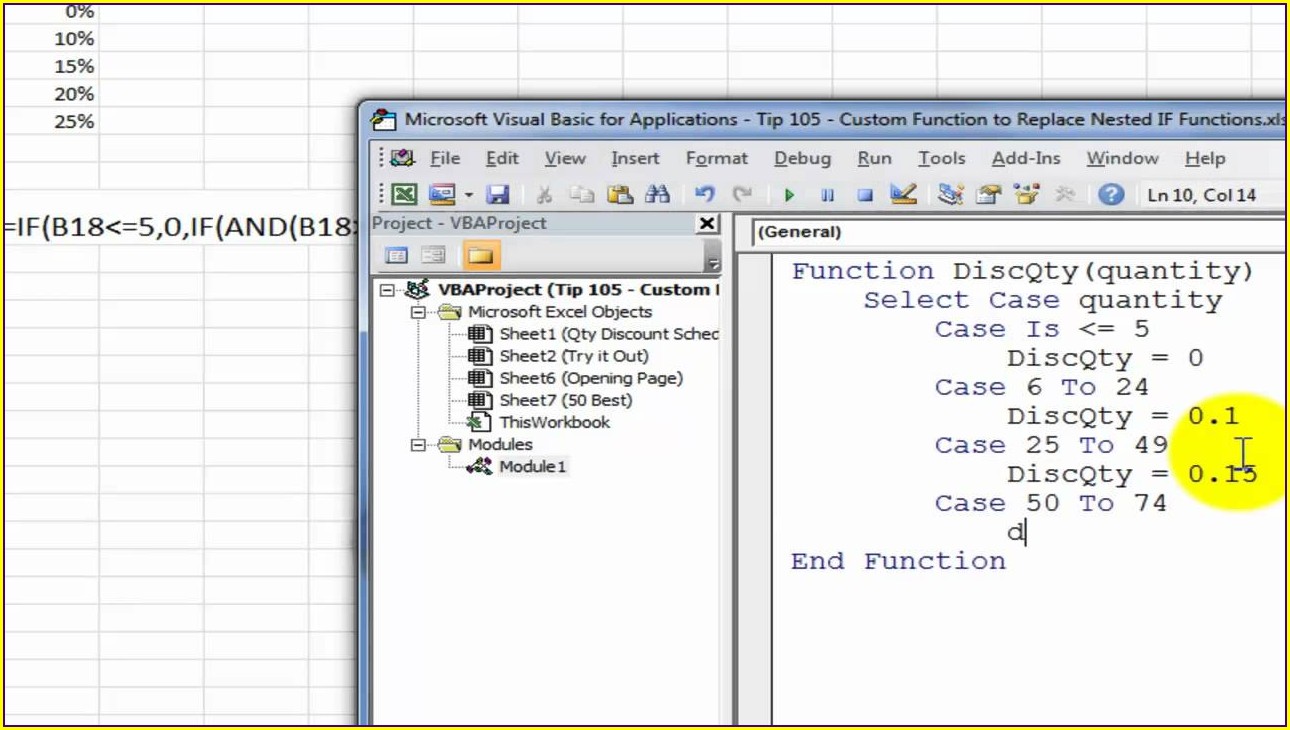1290x730 pixels.
Task: Collapse the VBAProject root node
Action: 387,290
